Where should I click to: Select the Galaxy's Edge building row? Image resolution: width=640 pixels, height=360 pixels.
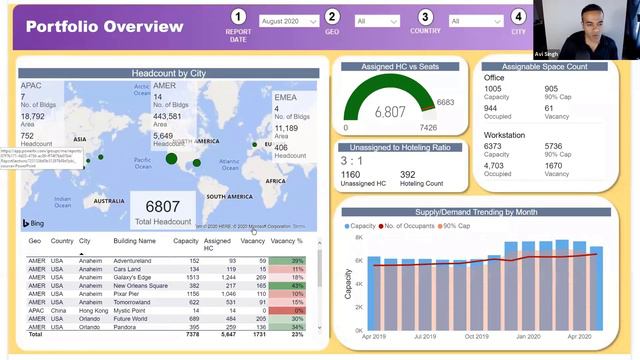166,277
